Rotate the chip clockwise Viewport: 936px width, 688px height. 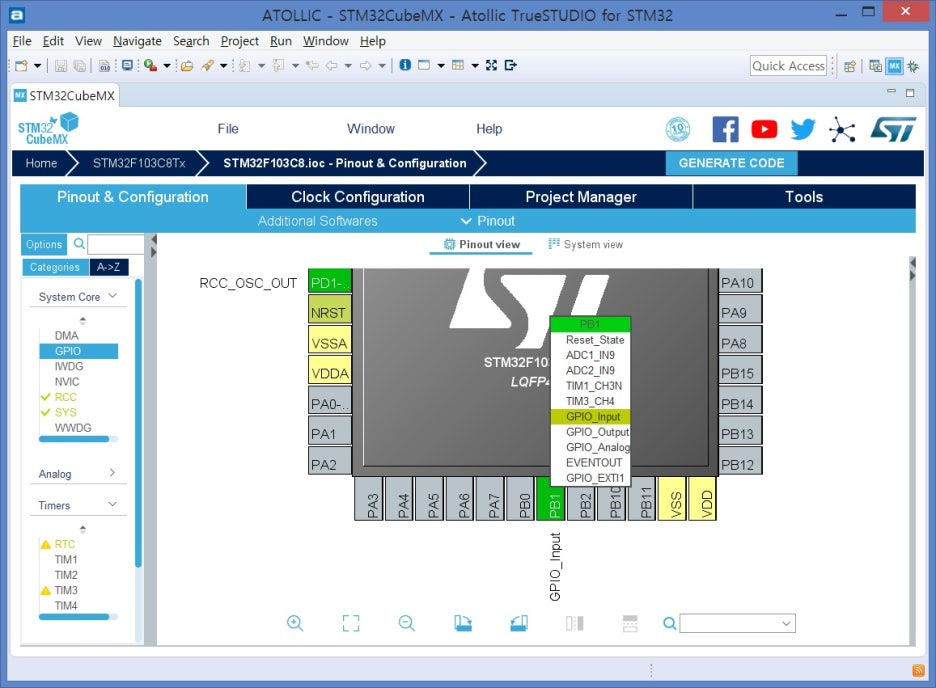(463, 623)
